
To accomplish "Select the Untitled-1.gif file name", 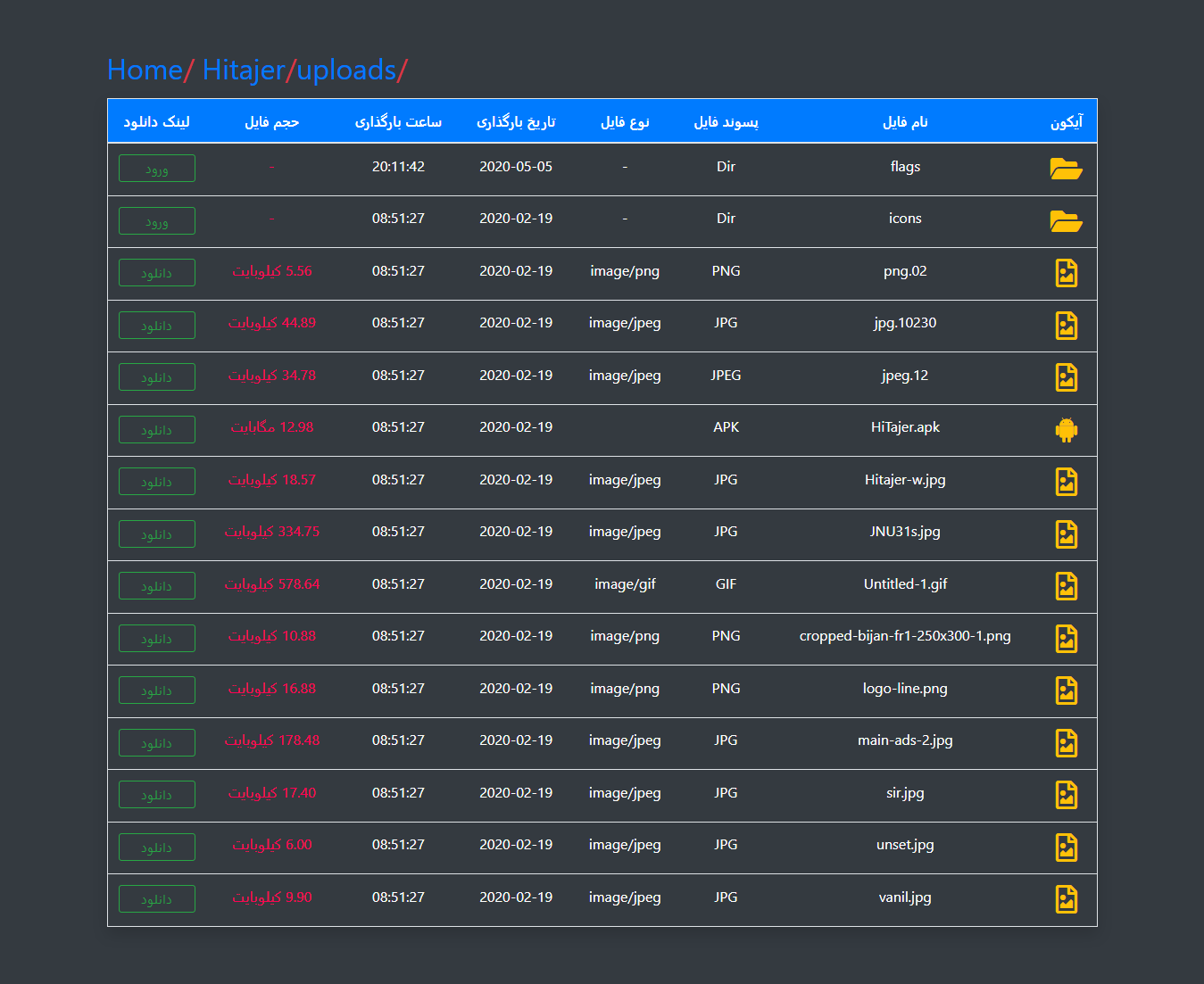I will pos(905,584).
